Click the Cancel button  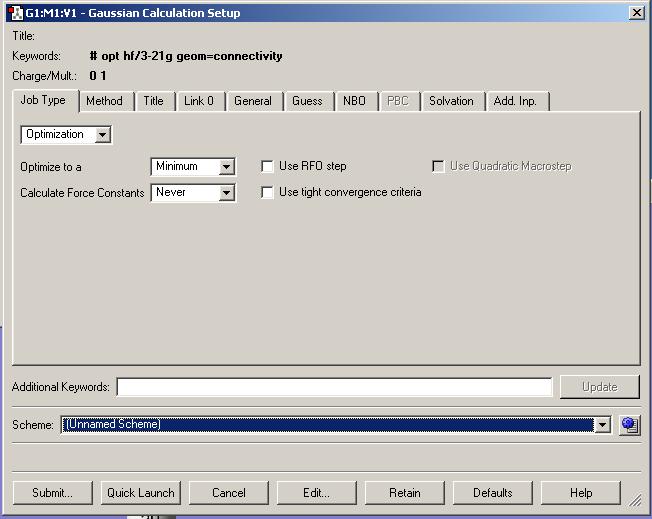point(229,493)
